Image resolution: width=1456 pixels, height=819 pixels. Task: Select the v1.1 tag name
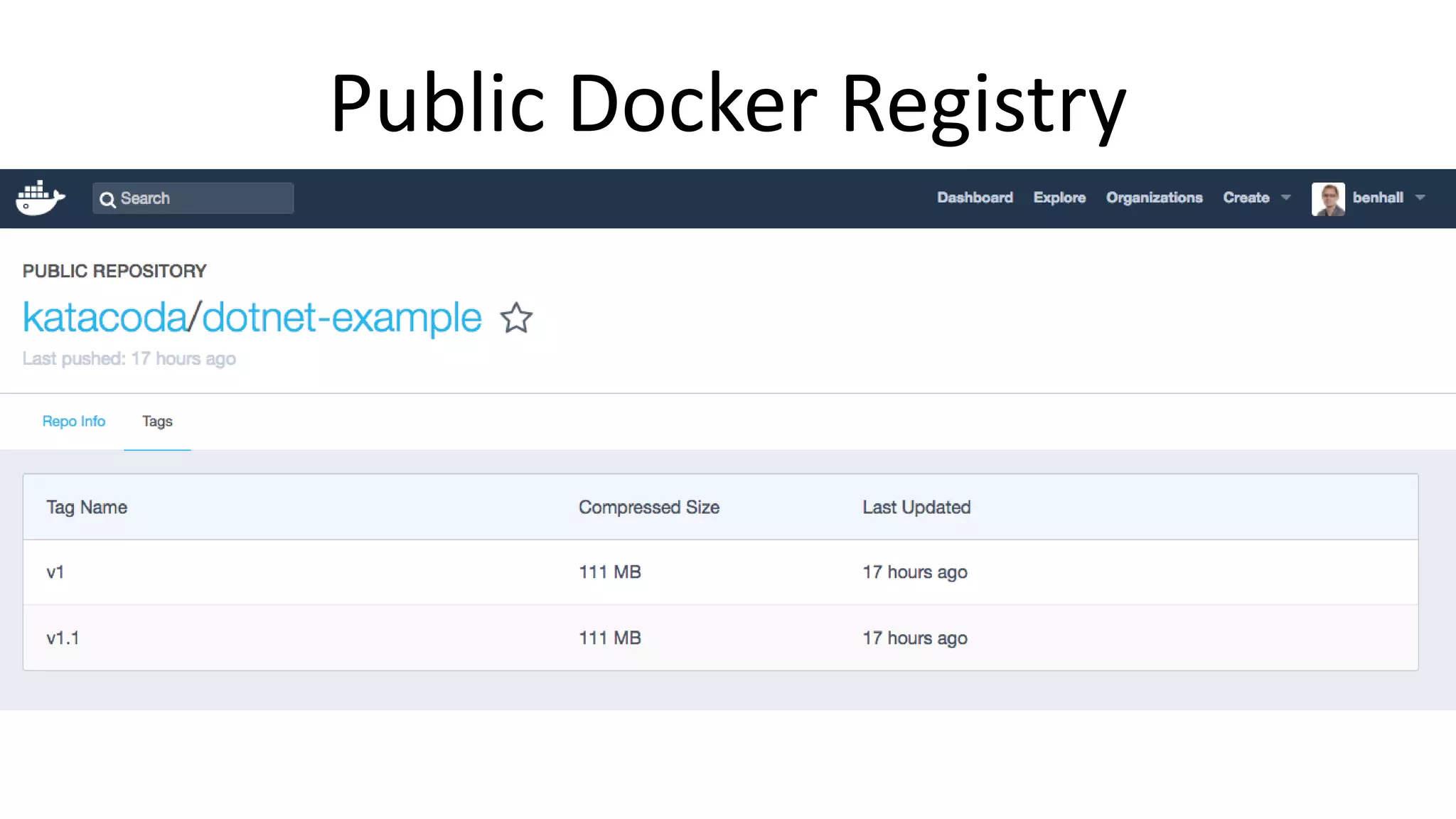tap(63, 638)
